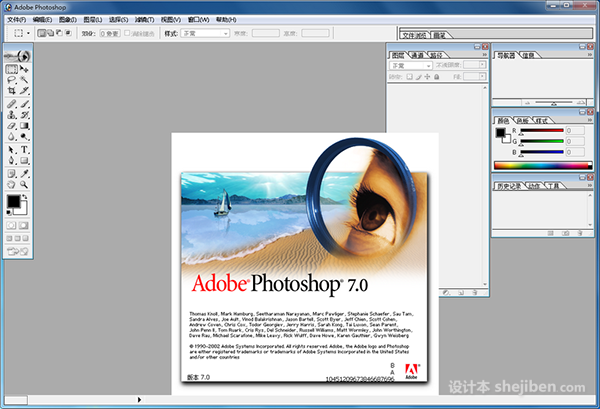Click Jump to ImageReady button at toolbox bottom
Screen dimensions: 600x409
click(x=18, y=251)
